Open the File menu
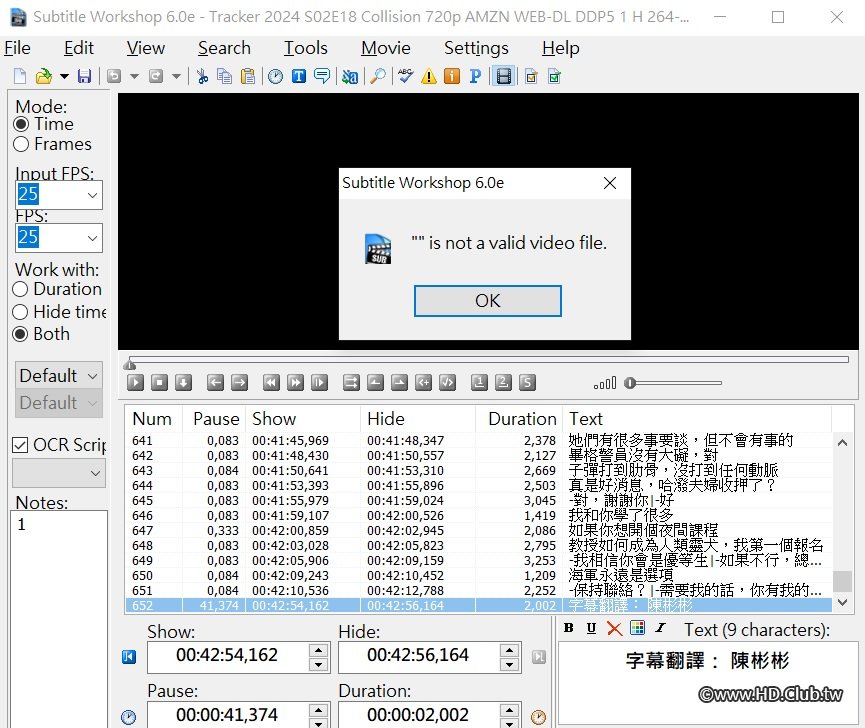 (x=17, y=48)
